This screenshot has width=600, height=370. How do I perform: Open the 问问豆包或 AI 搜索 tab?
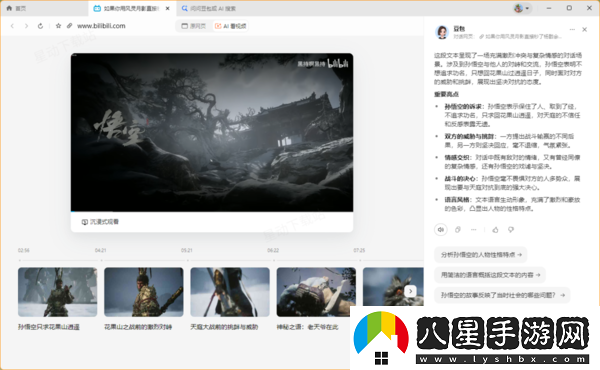point(209,8)
